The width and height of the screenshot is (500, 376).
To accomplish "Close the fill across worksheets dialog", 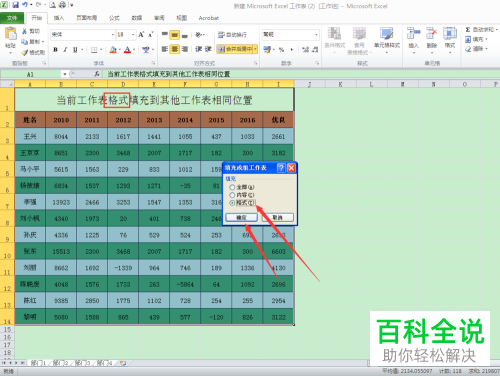I will 291,168.
